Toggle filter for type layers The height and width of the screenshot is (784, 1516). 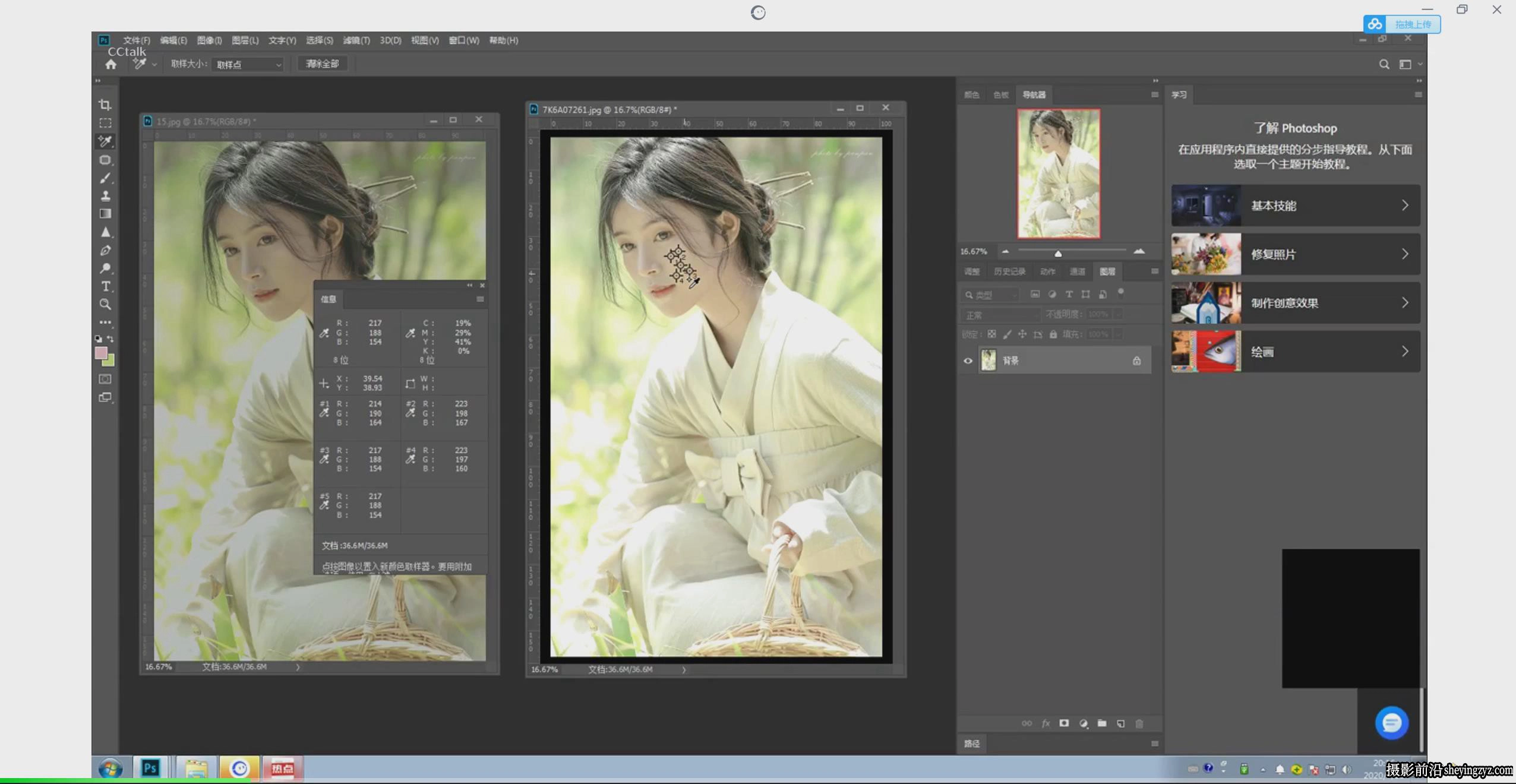tap(1069, 294)
